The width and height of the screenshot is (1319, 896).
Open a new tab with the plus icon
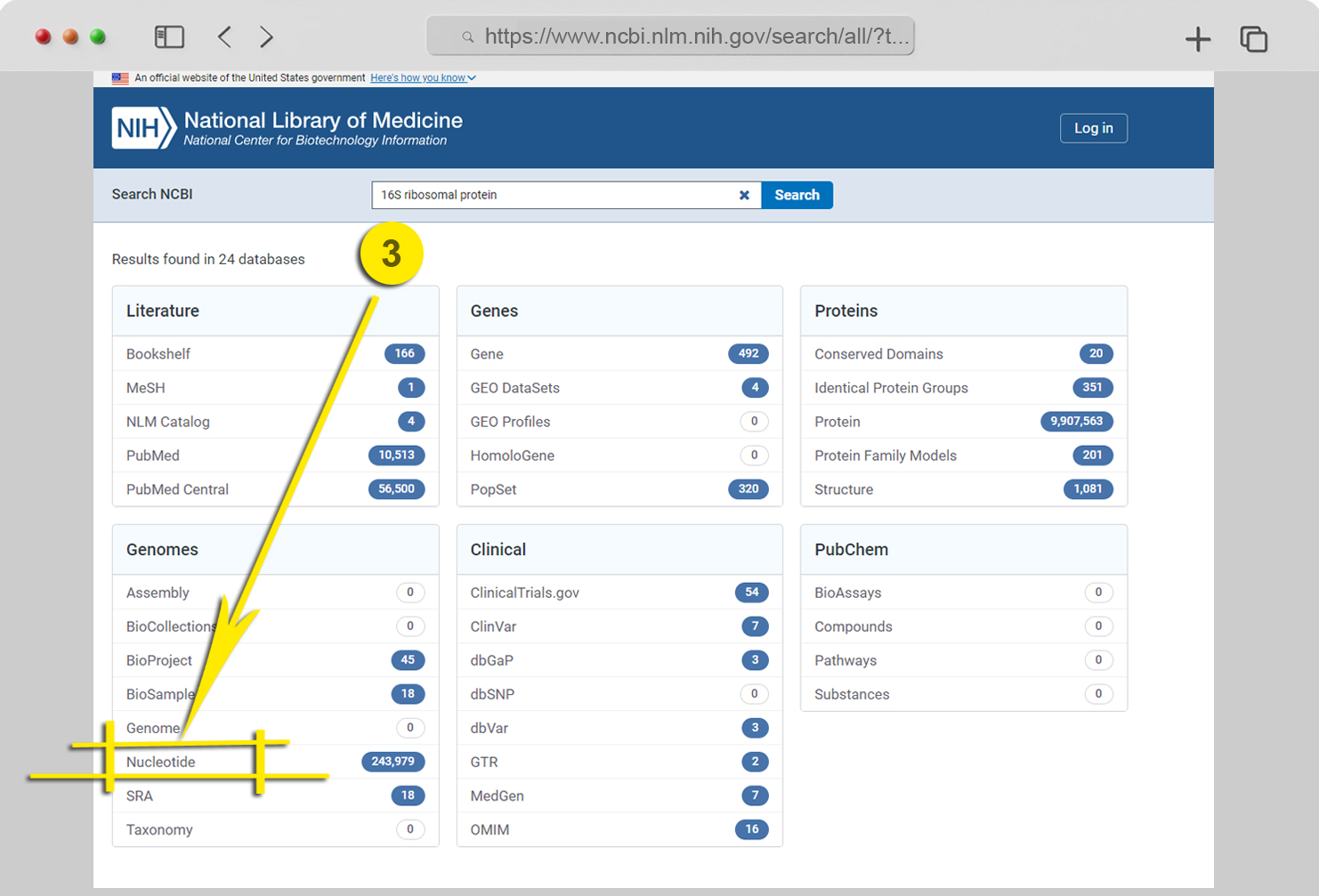click(1198, 39)
